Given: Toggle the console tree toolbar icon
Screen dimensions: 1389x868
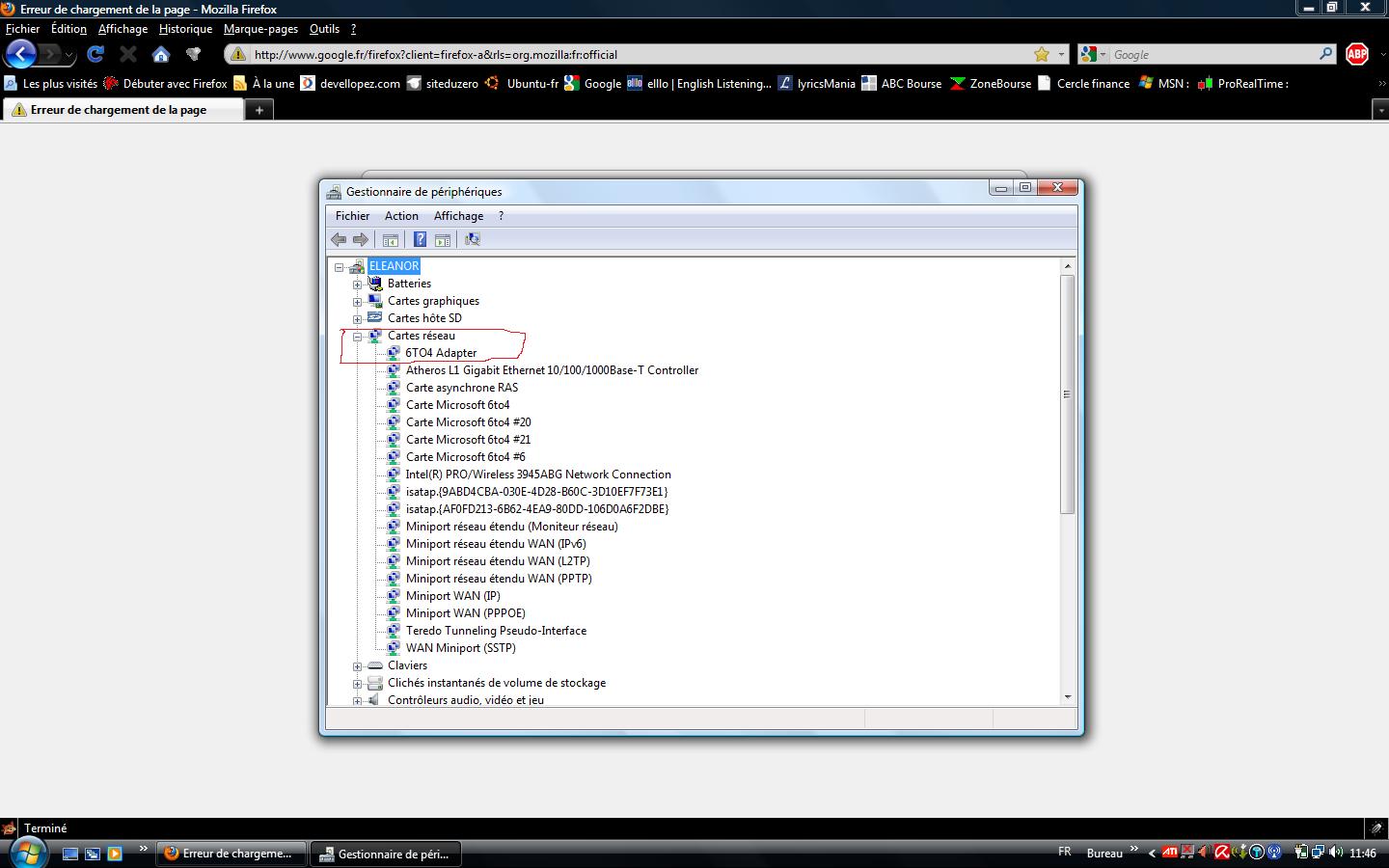Looking at the screenshot, I should pos(391,239).
